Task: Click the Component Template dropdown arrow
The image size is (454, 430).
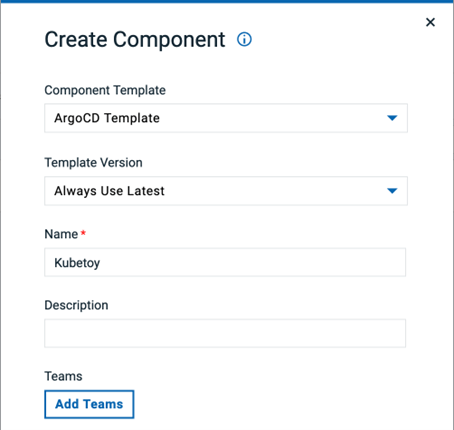Action: click(x=392, y=118)
